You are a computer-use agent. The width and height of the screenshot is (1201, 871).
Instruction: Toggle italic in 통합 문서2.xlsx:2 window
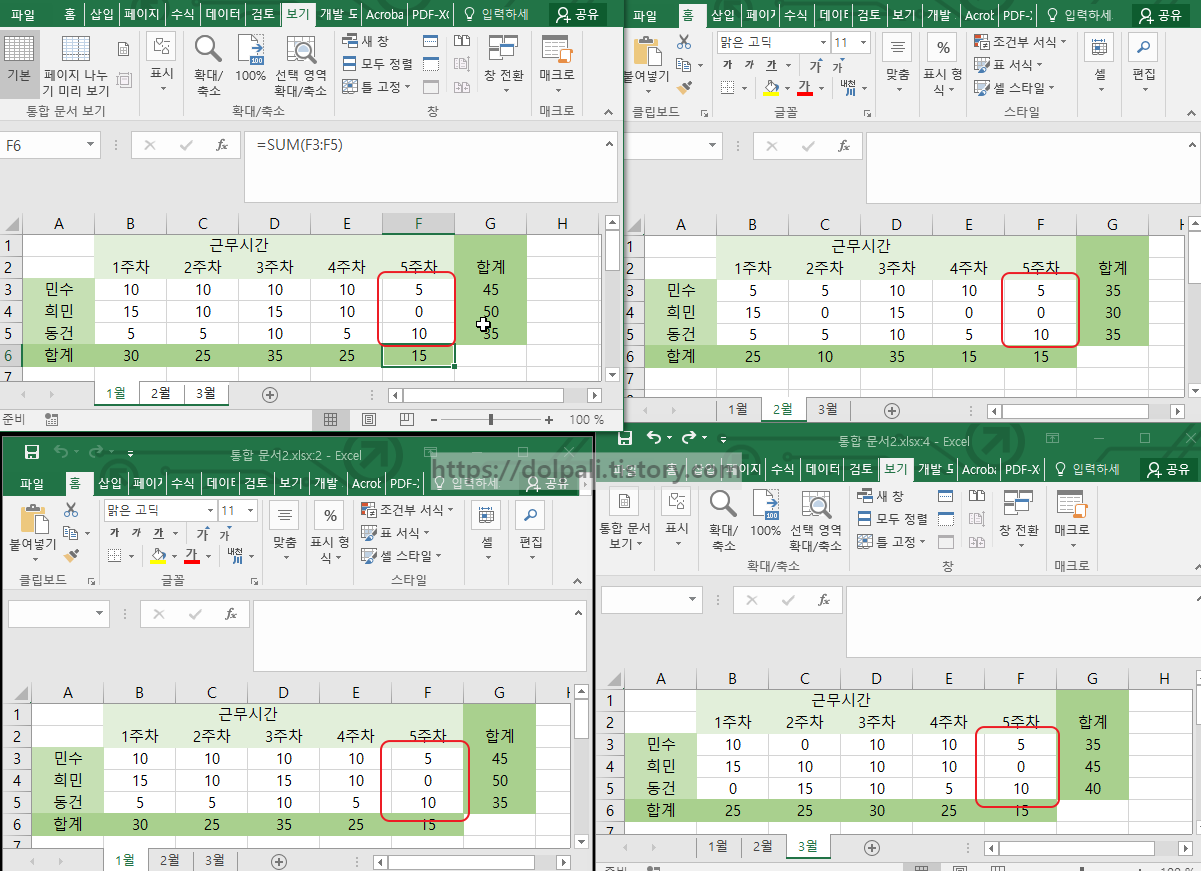pyautogui.click(x=136, y=533)
